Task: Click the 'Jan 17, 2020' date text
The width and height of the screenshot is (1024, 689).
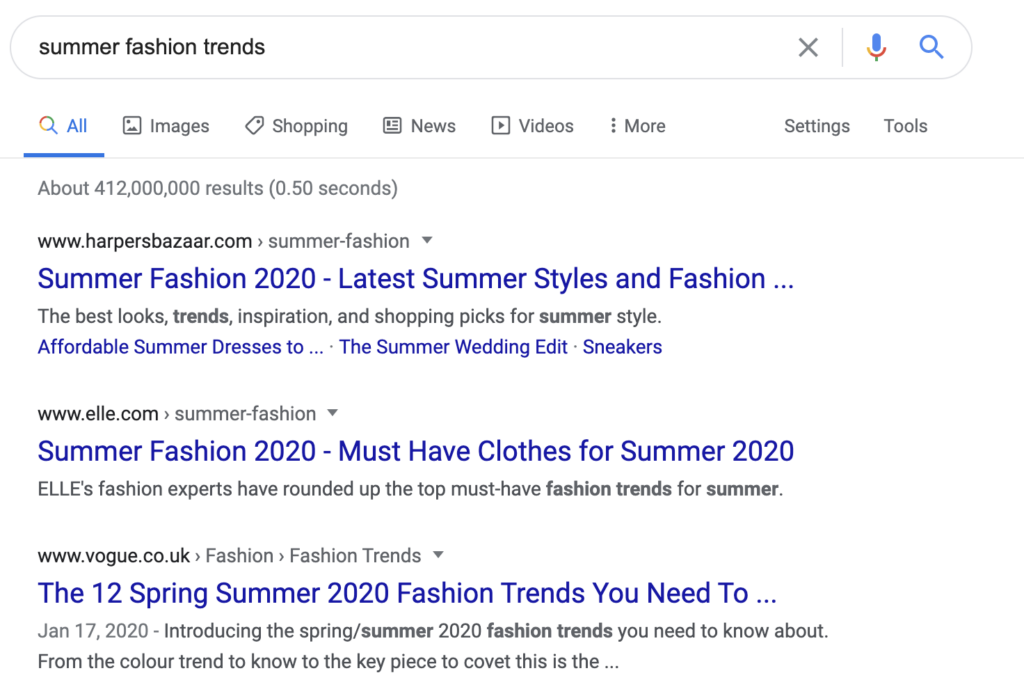Action: [x=93, y=631]
